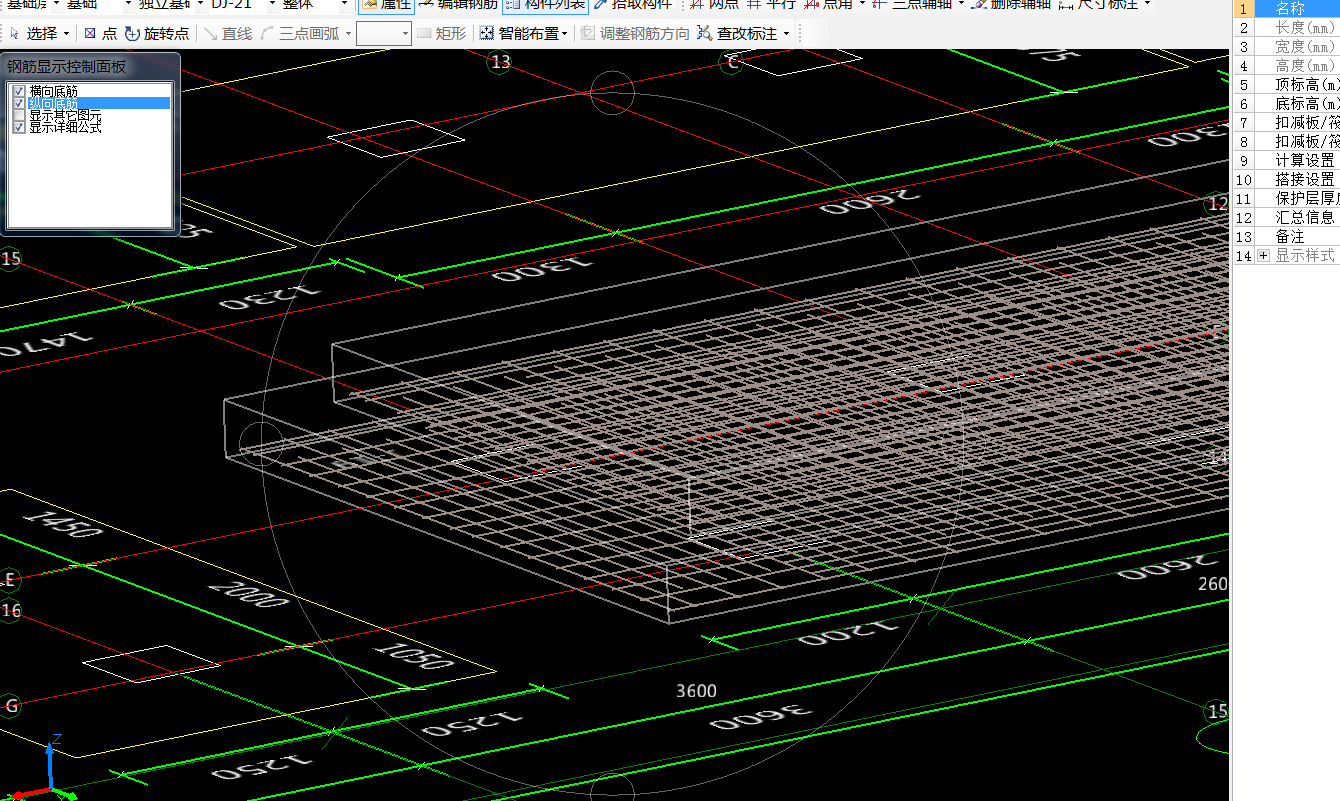Image resolution: width=1340 pixels, height=801 pixels.
Task: Open the arrow beside 三点画弧
Action: (x=348, y=34)
